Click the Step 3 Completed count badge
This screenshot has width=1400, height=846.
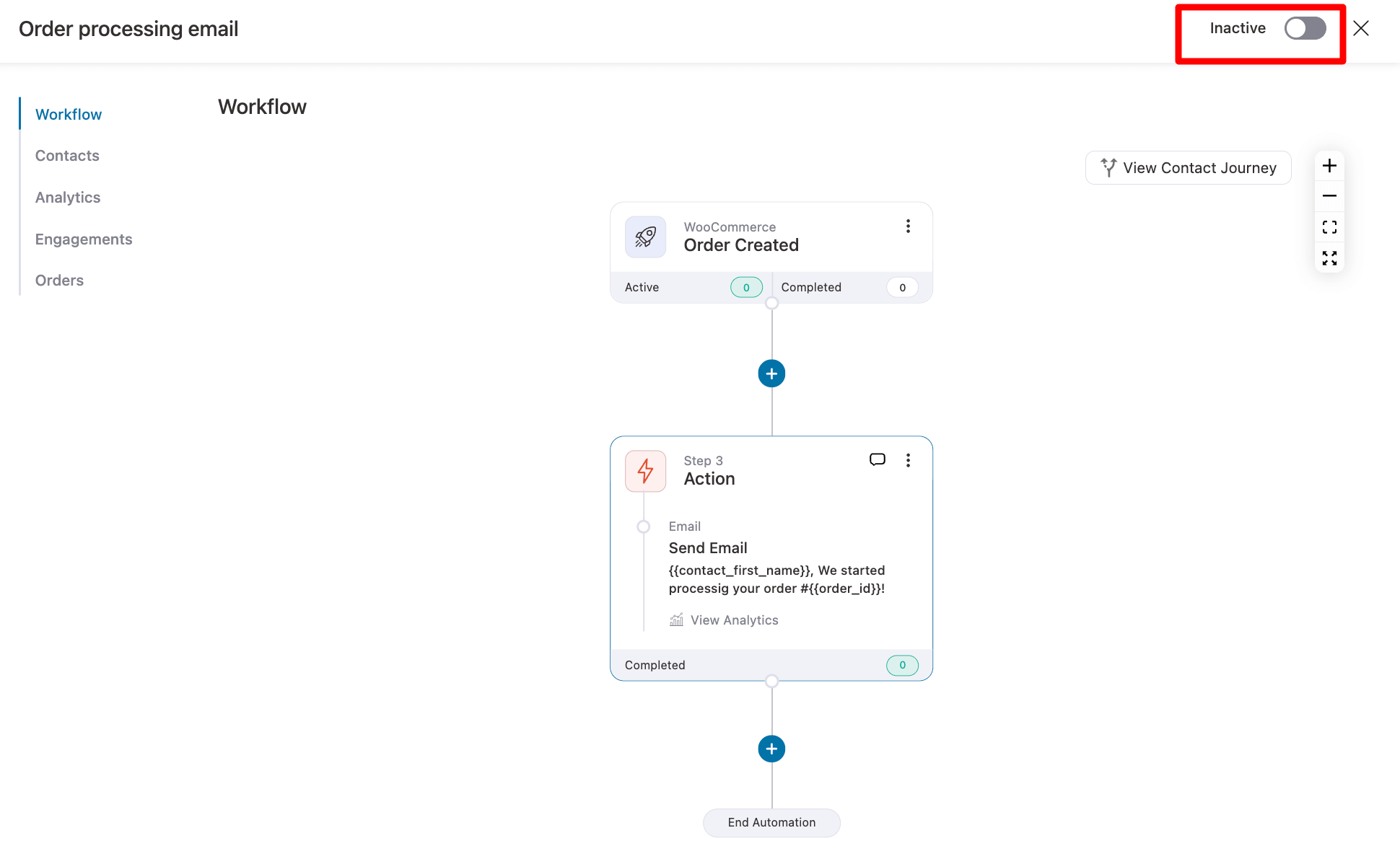902,665
